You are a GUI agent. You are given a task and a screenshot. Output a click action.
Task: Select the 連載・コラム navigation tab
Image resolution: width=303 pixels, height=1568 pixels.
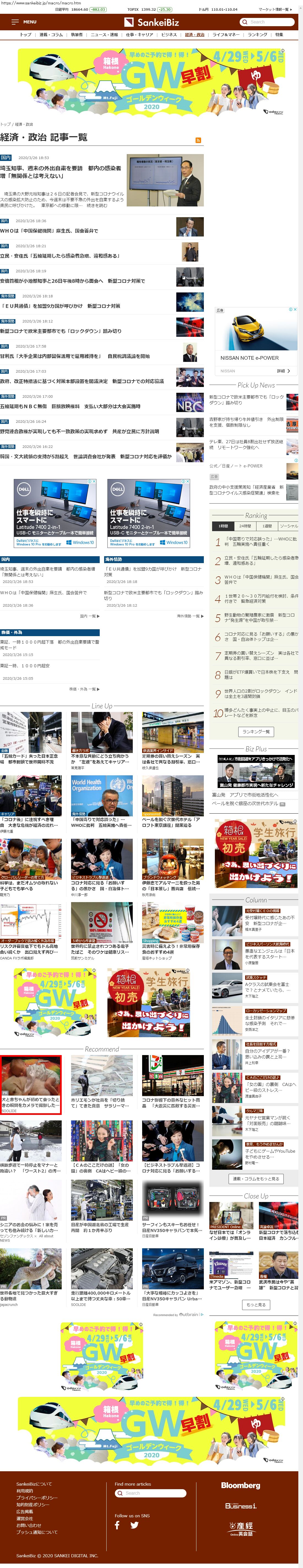[x=51, y=35]
